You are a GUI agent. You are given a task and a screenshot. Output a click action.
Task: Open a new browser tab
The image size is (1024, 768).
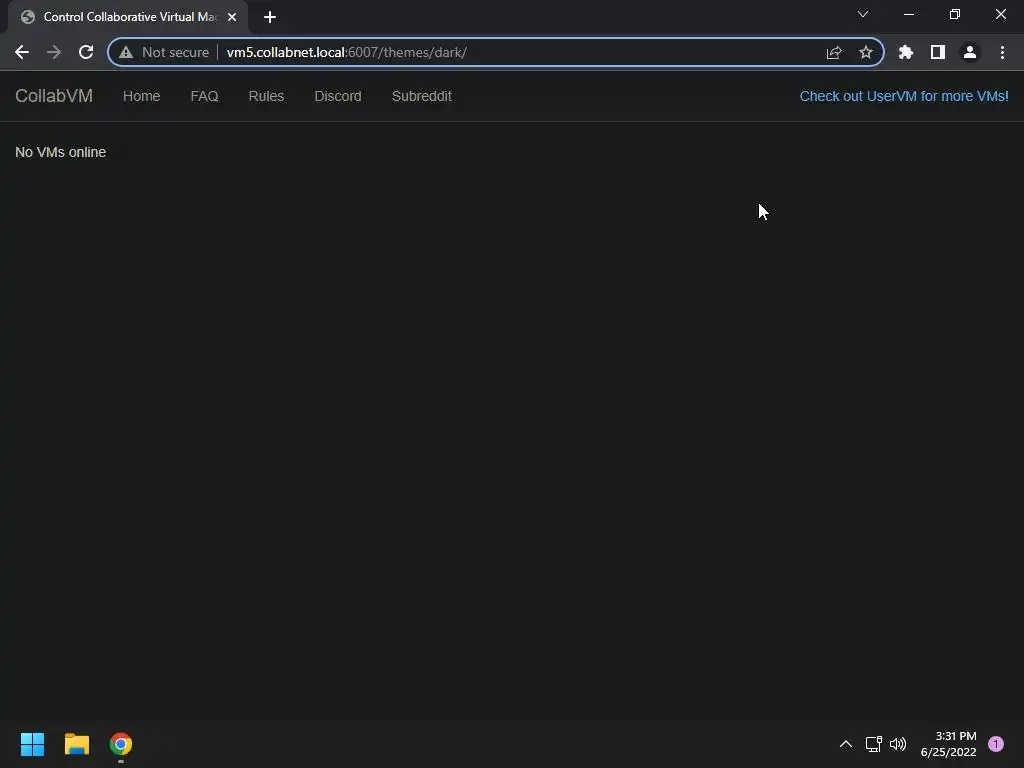tap(270, 17)
